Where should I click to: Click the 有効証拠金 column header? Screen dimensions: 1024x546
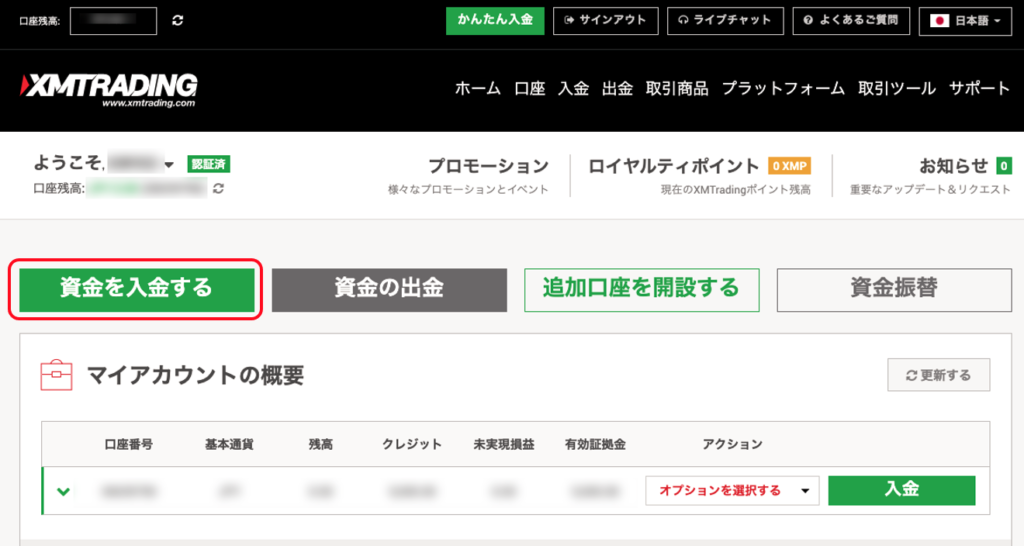coord(595,445)
